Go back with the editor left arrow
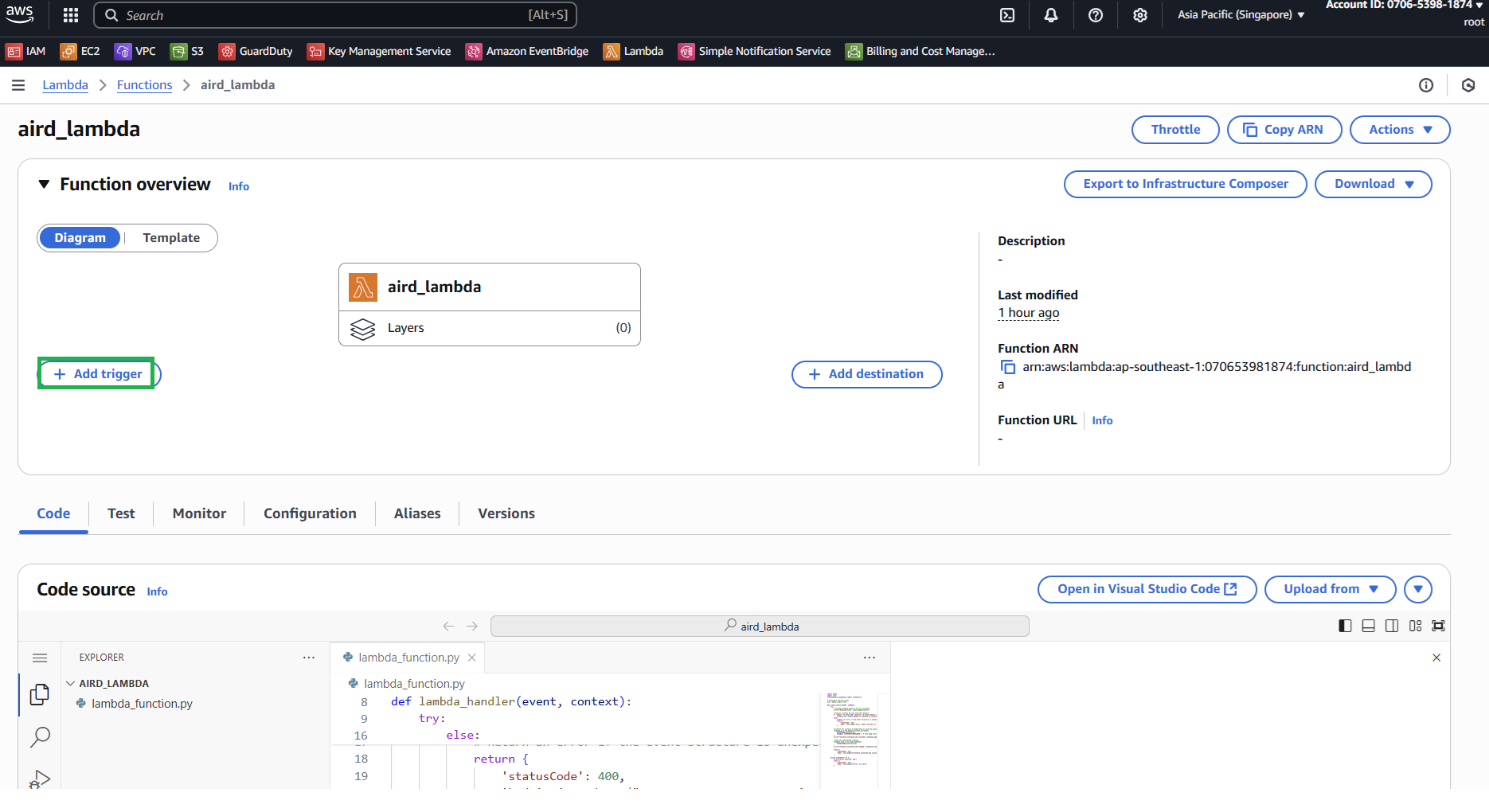Screen dimensions: 1489x812 coord(448,627)
